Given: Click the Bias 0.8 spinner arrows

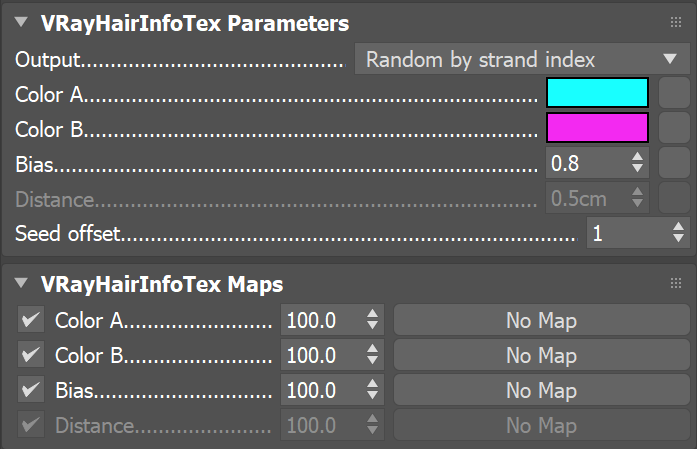Looking at the screenshot, I should point(637,163).
